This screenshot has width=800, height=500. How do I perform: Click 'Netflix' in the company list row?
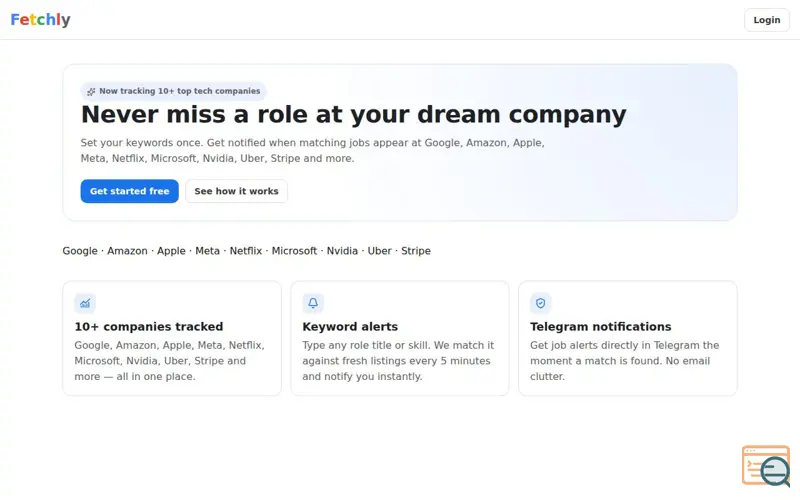245,251
